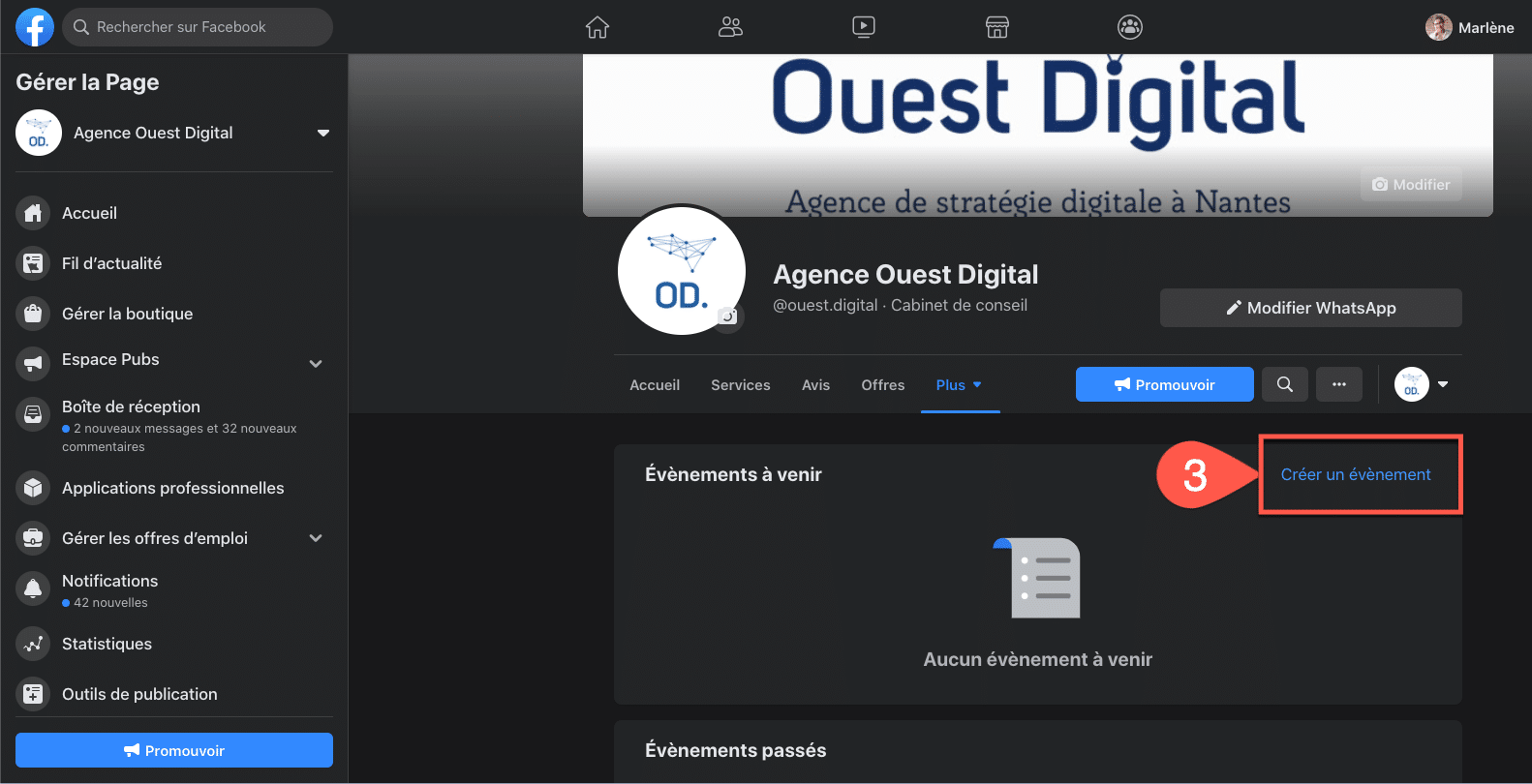Image resolution: width=1532 pixels, height=784 pixels.
Task: Open the page identity switcher dropdown arrow
Action: click(1443, 384)
